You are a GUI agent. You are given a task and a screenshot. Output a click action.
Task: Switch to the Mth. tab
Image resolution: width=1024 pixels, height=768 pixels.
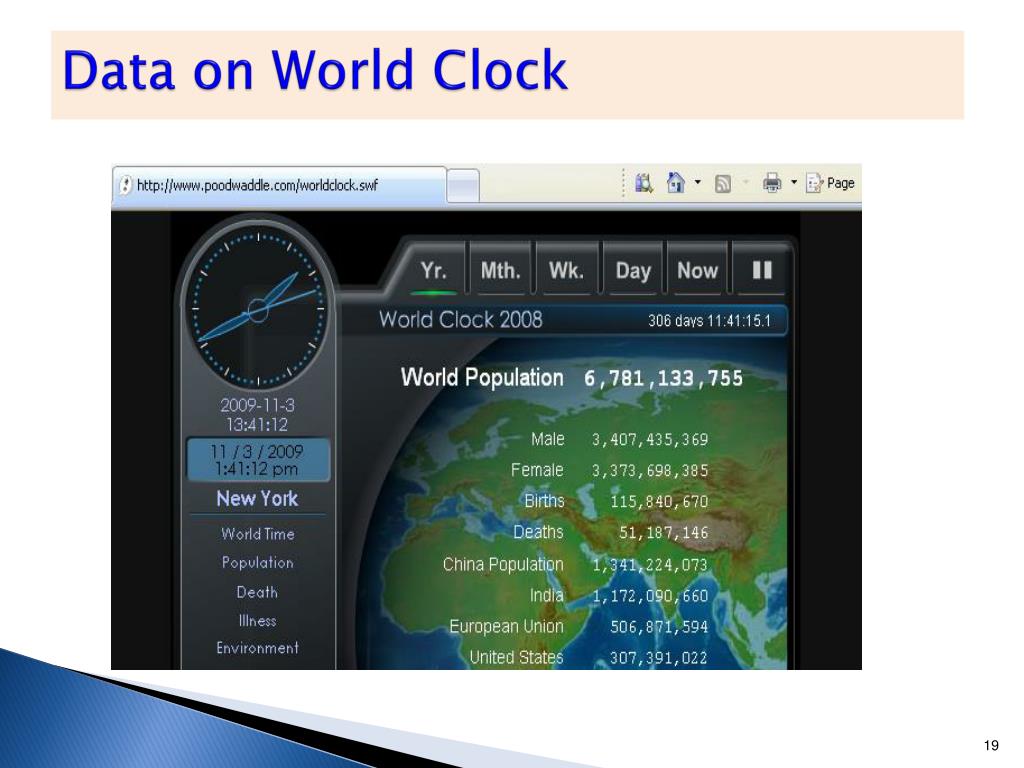500,270
